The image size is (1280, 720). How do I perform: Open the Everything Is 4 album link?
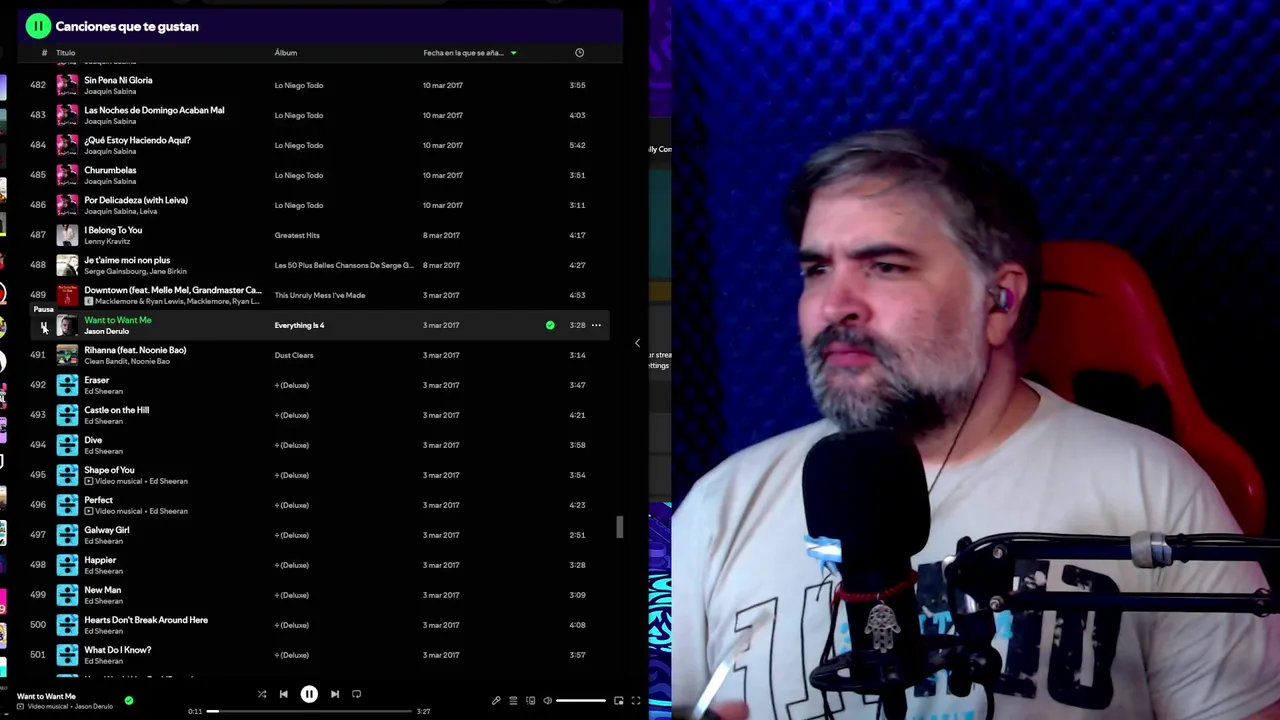[x=299, y=325]
